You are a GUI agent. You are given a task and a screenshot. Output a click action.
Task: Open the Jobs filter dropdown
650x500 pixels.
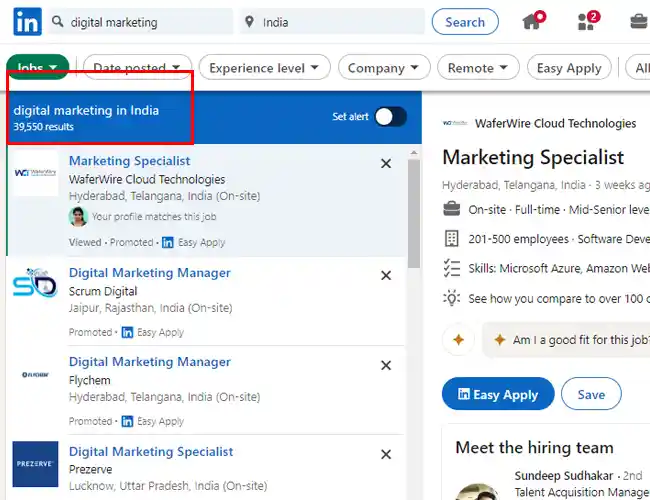pos(37,66)
